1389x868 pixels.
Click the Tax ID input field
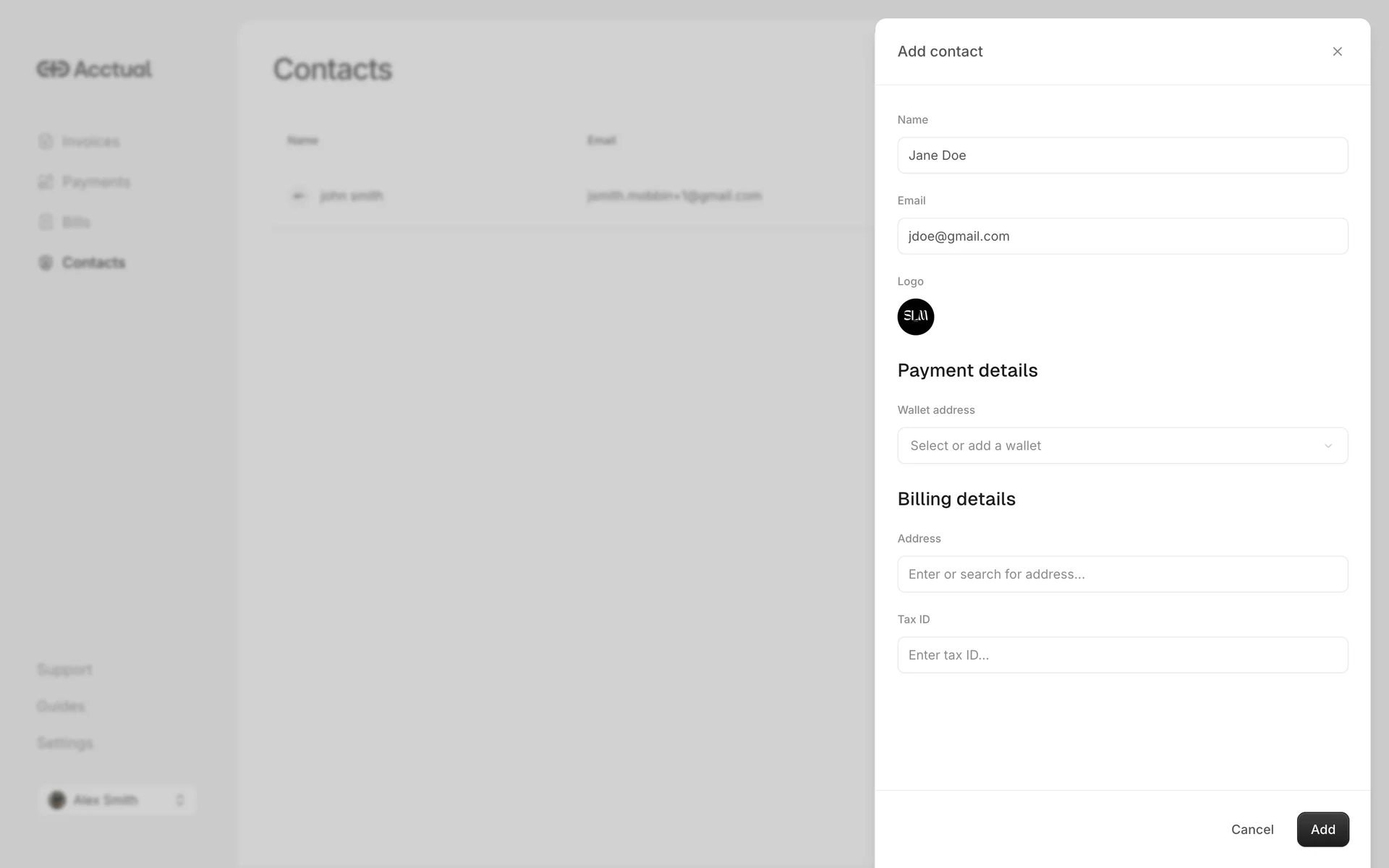pyautogui.click(x=1122, y=655)
